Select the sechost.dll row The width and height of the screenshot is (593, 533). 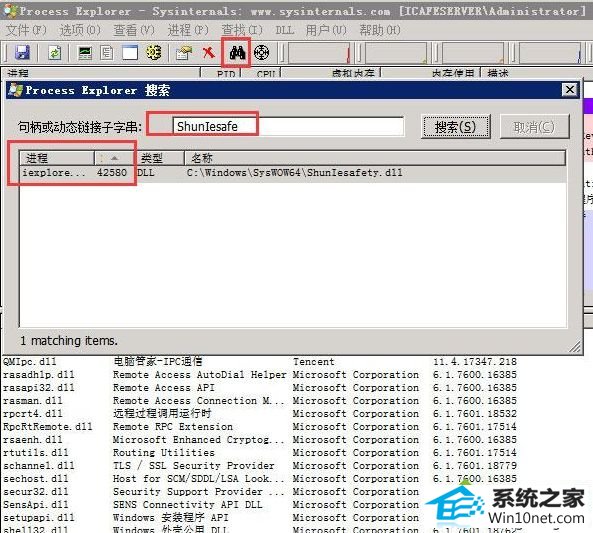point(259,479)
